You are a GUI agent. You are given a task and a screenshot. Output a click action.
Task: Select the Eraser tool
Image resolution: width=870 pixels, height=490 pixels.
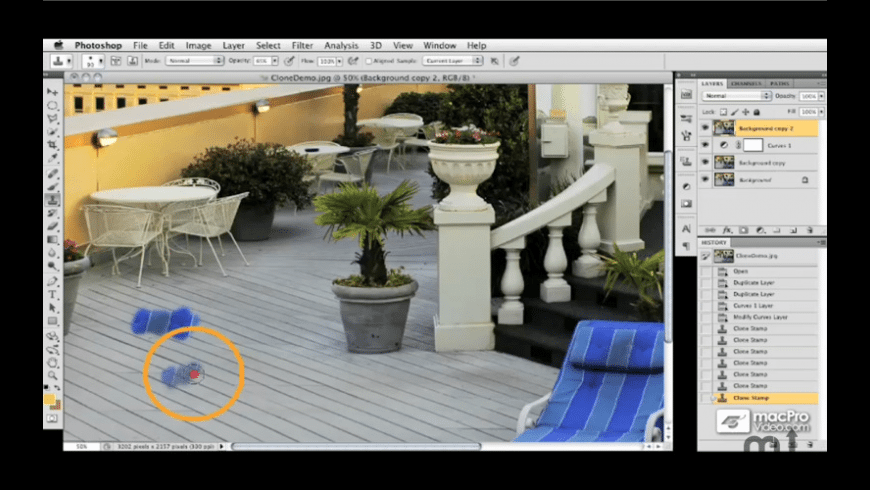tap(53, 226)
